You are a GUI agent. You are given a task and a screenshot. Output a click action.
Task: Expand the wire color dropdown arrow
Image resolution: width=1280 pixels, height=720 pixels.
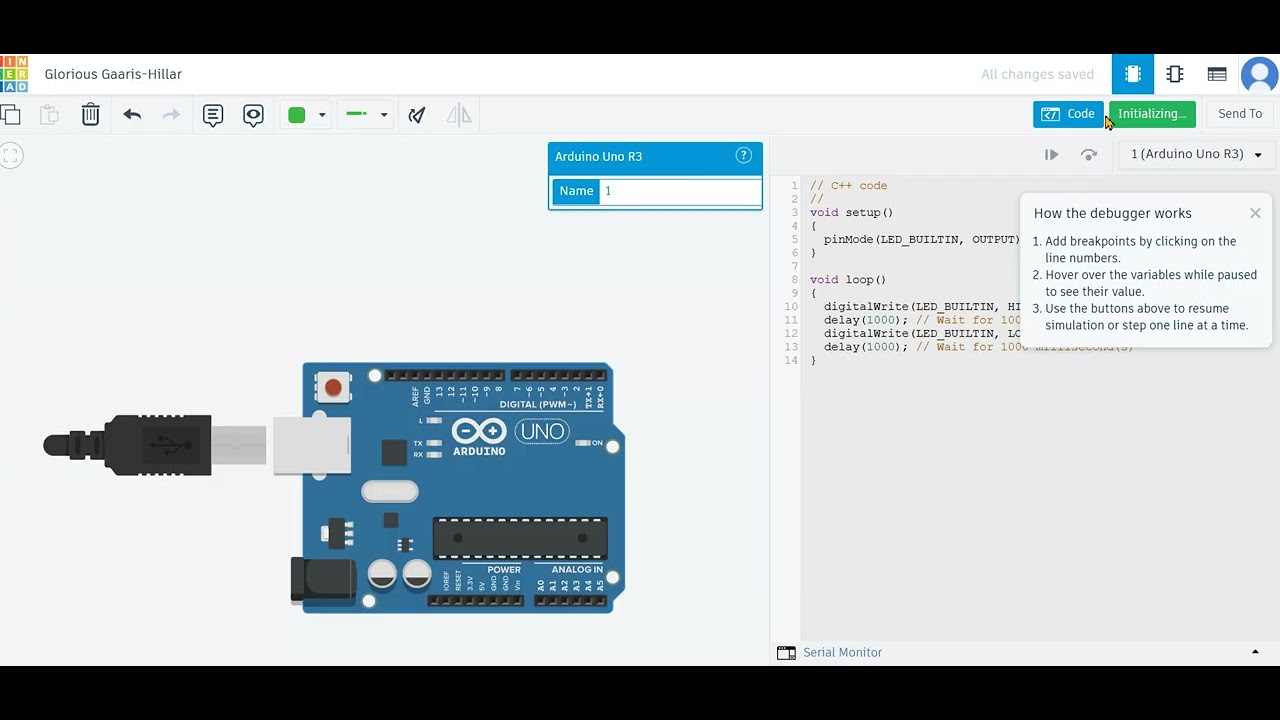[x=322, y=115]
